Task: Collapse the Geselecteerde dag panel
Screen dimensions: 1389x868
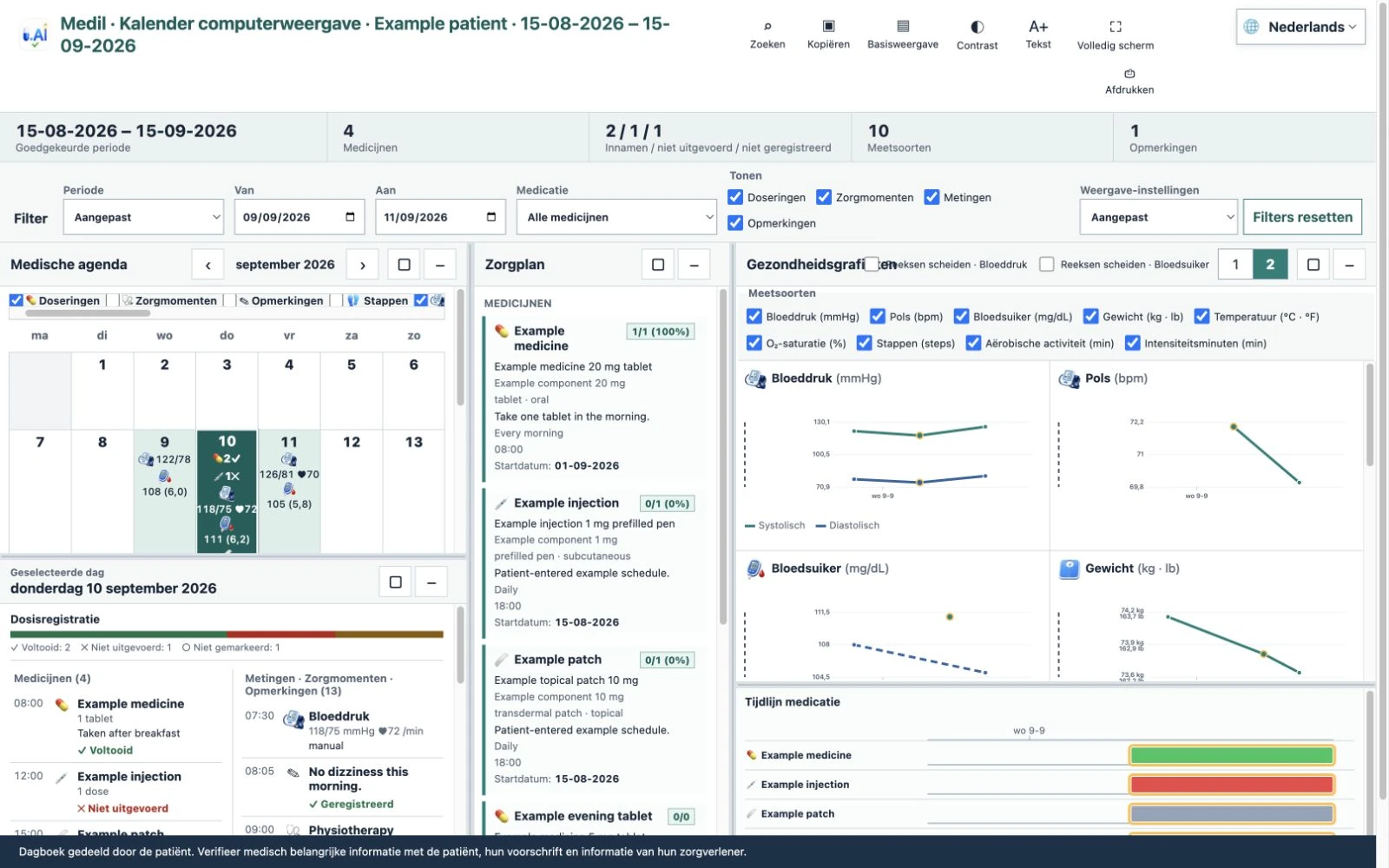Action: coord(431,582)
